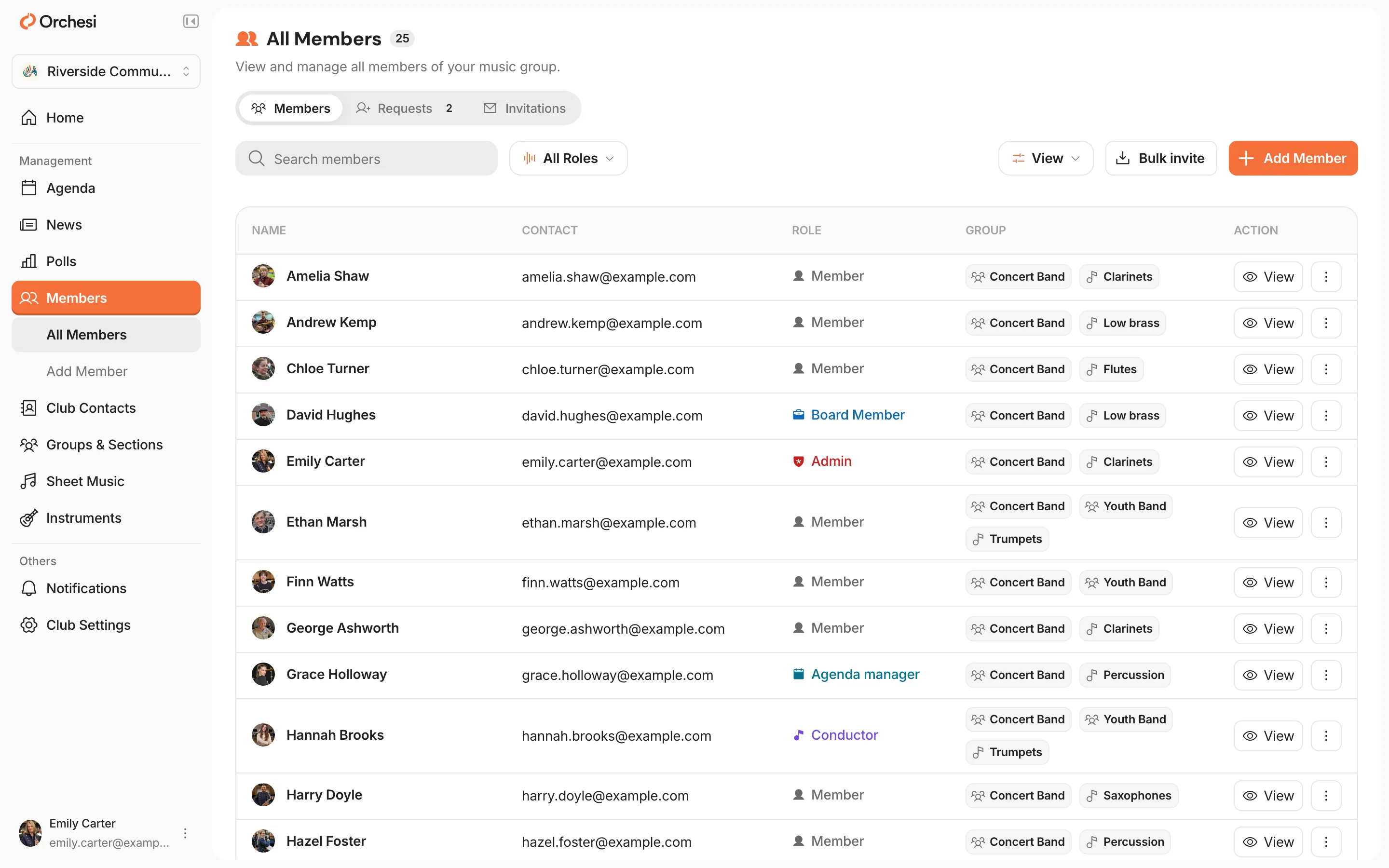Click Hannah Brooks' avatar
The width and height of the screenshot is (1389, 868).
[x=263, y=735]
